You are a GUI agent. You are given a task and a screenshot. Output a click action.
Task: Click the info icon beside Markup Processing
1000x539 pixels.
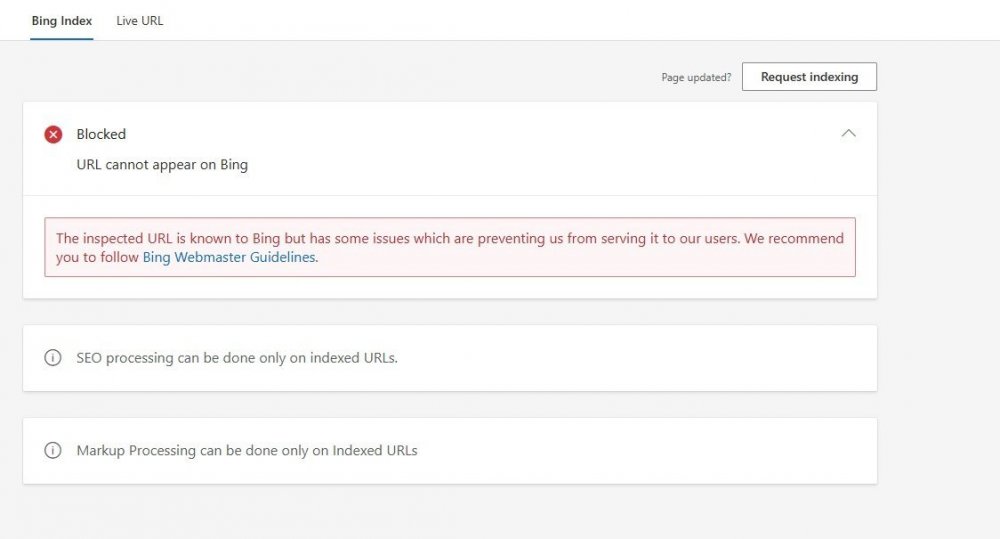point(53,450)
